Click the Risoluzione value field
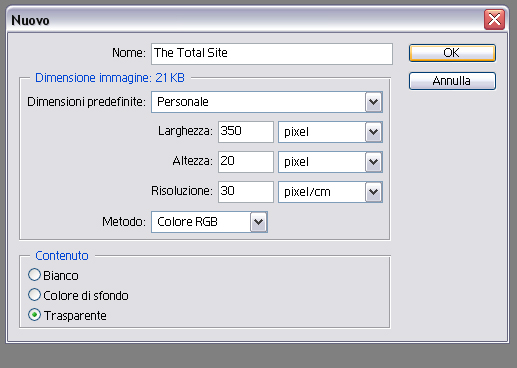 tap(246, 192)
